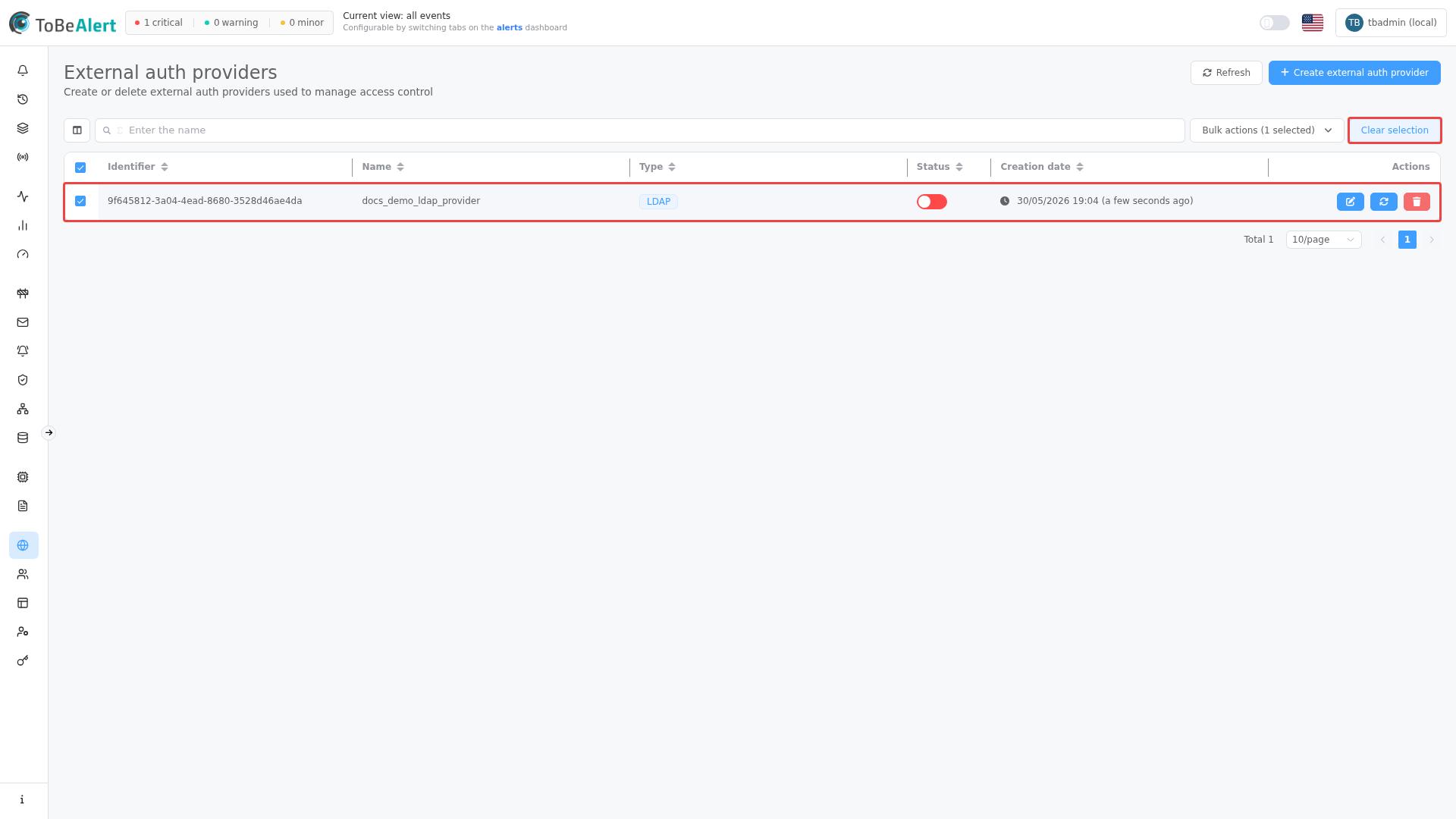
Task: Open the alerts bell icon in sidebar
Action: (23, 71)
